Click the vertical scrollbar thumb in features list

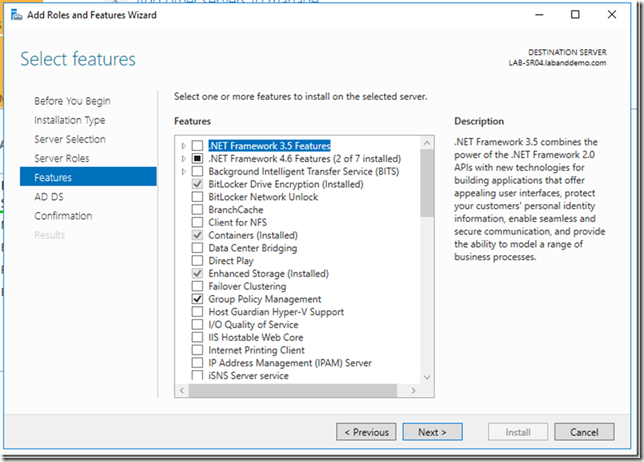pyautogui.click(x=427, y=183)
